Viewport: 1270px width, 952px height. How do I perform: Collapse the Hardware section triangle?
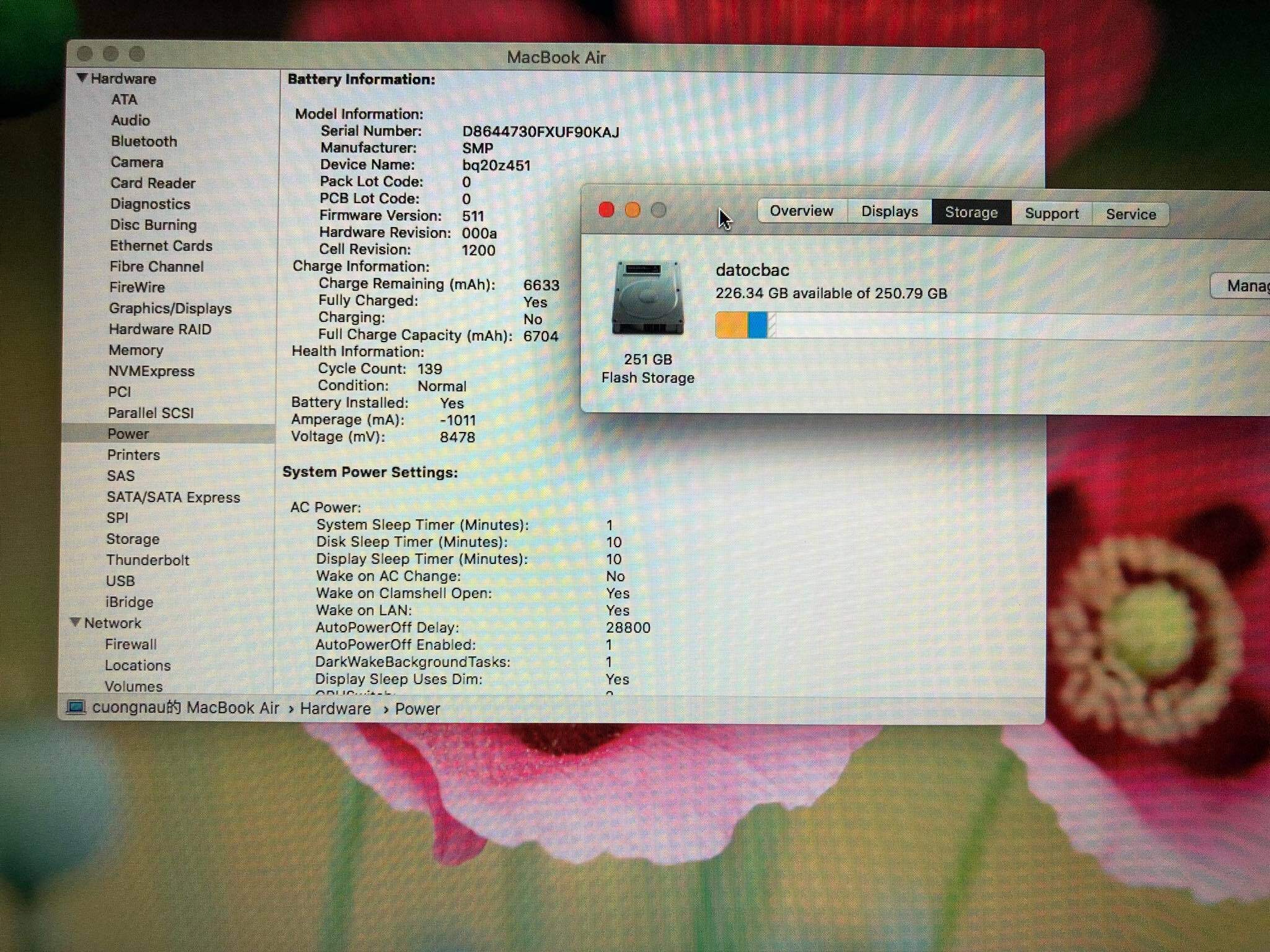tap(81, 78)
